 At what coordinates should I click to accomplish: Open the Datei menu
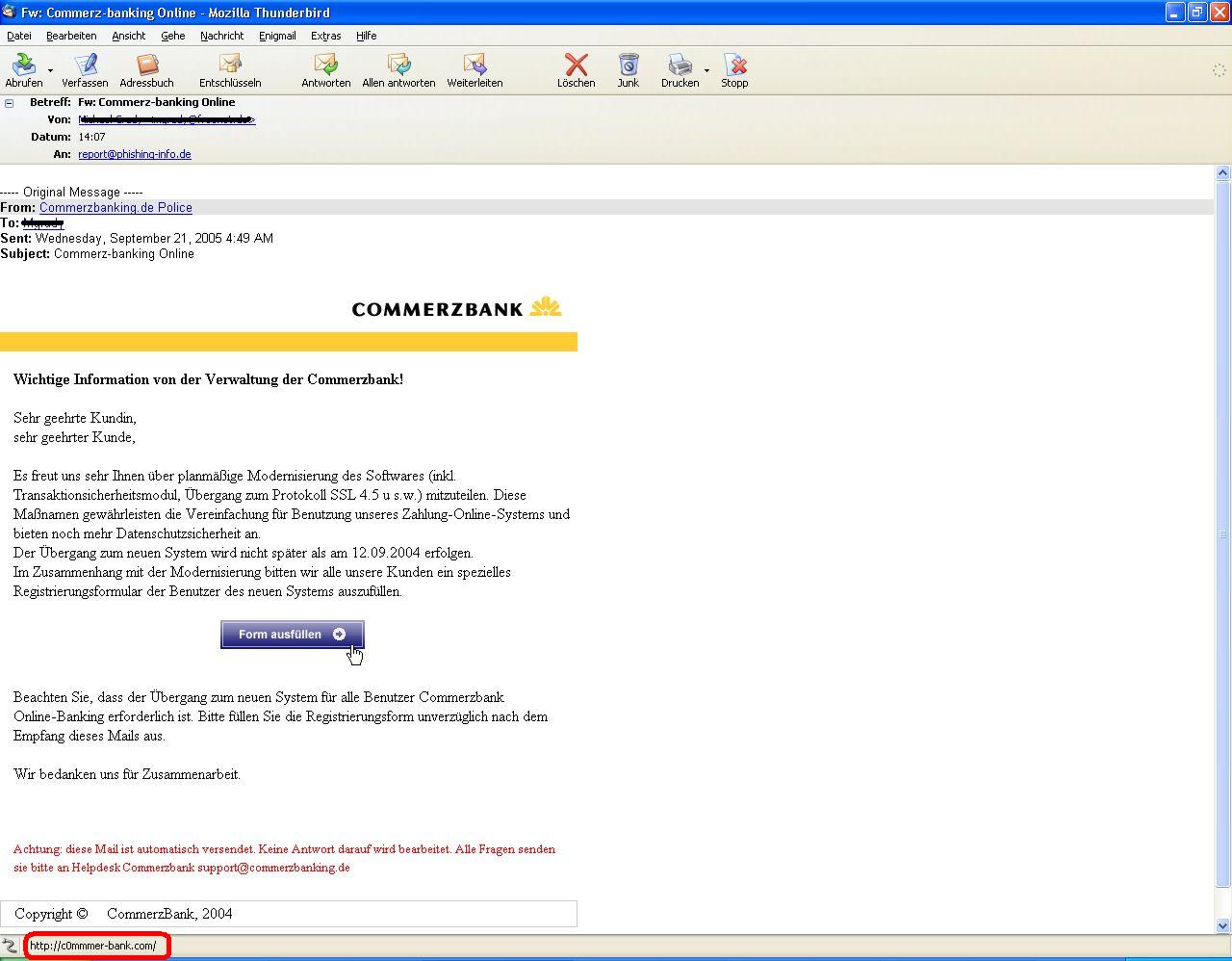coord(19,36)
